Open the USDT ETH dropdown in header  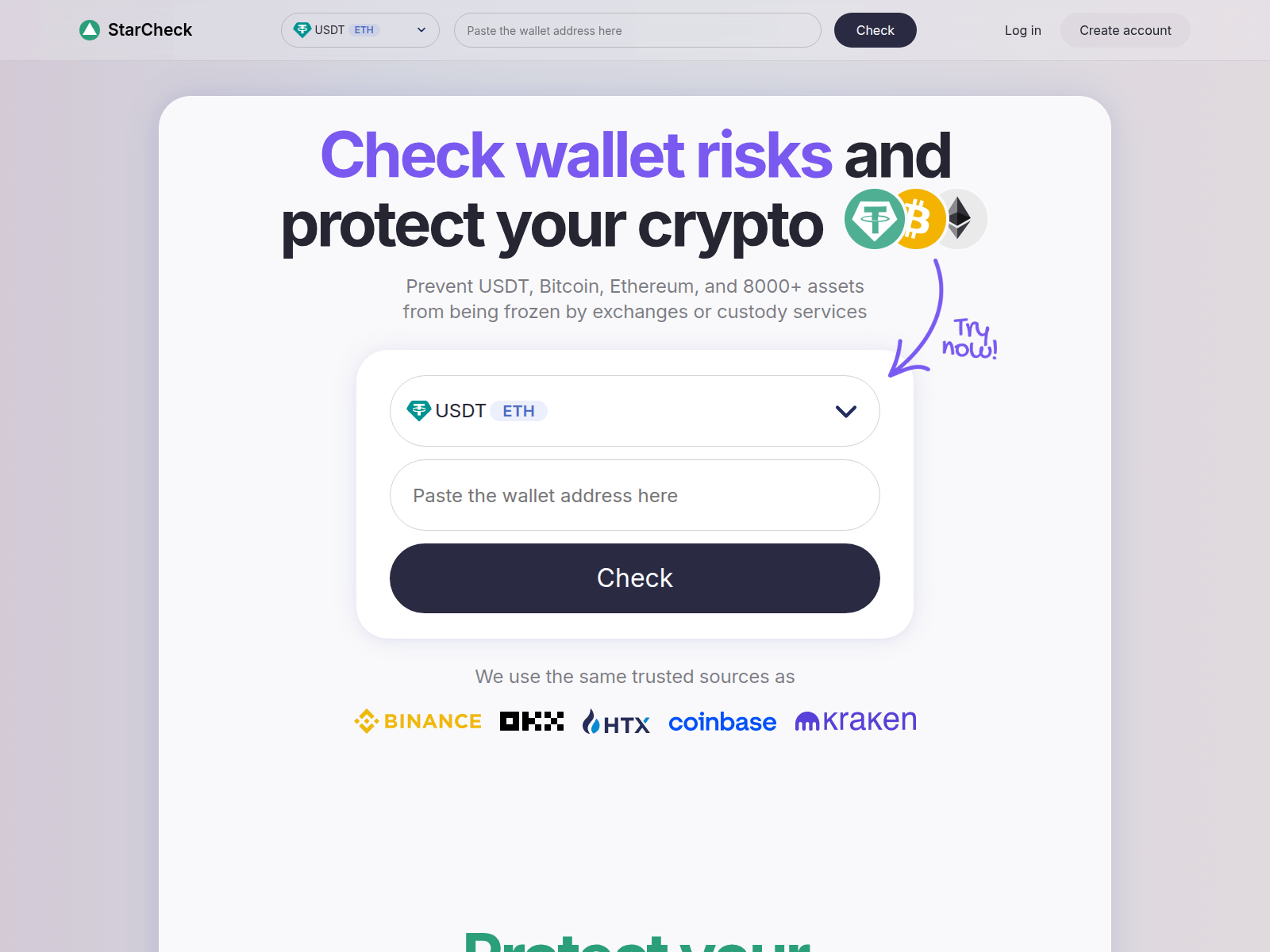tap(360, 30)
